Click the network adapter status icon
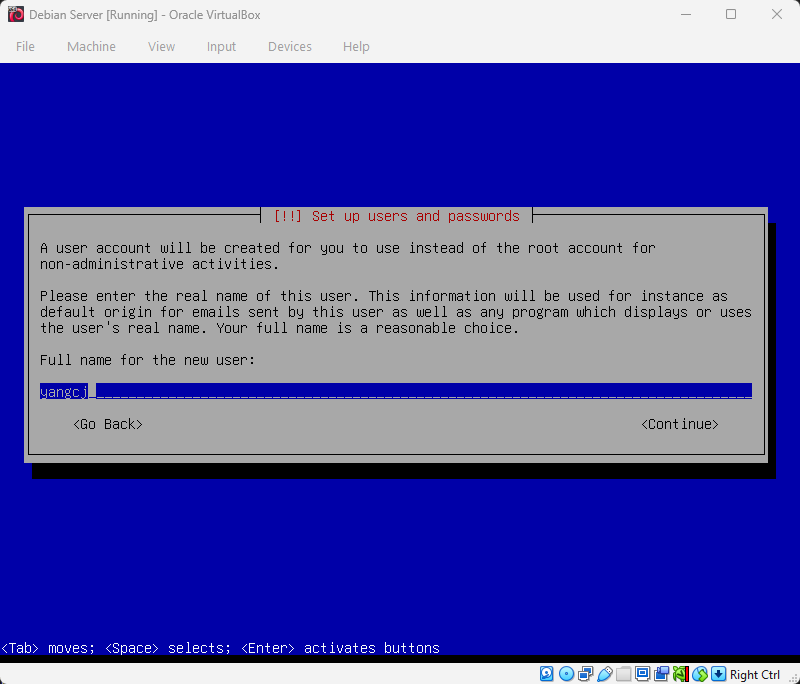The image size is (800, 684). pos(585,673)
